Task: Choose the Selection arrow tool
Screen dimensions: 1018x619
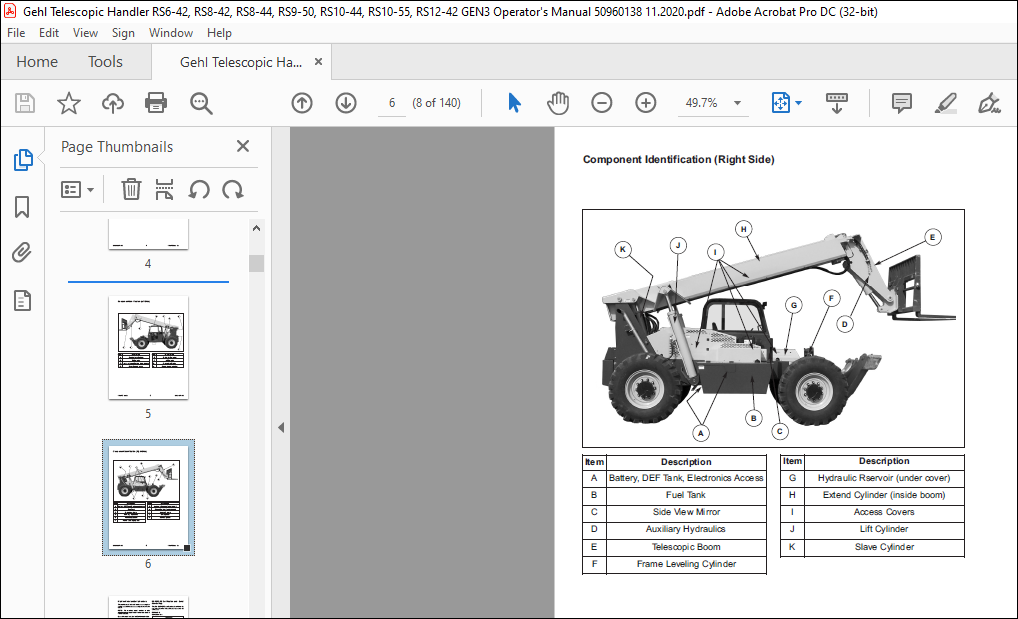Action: 514,103
